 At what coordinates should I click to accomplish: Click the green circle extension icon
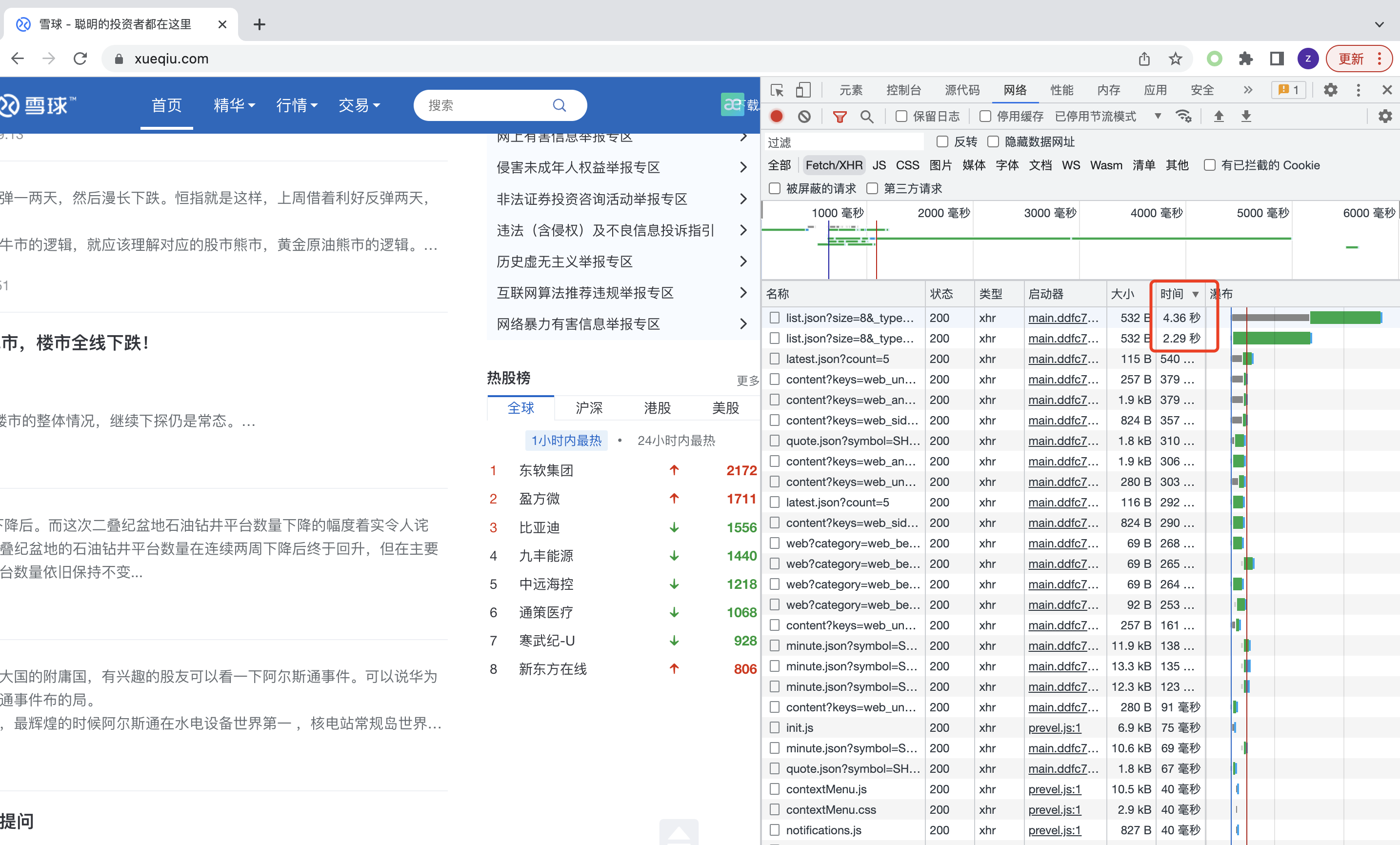[1214, 59]
